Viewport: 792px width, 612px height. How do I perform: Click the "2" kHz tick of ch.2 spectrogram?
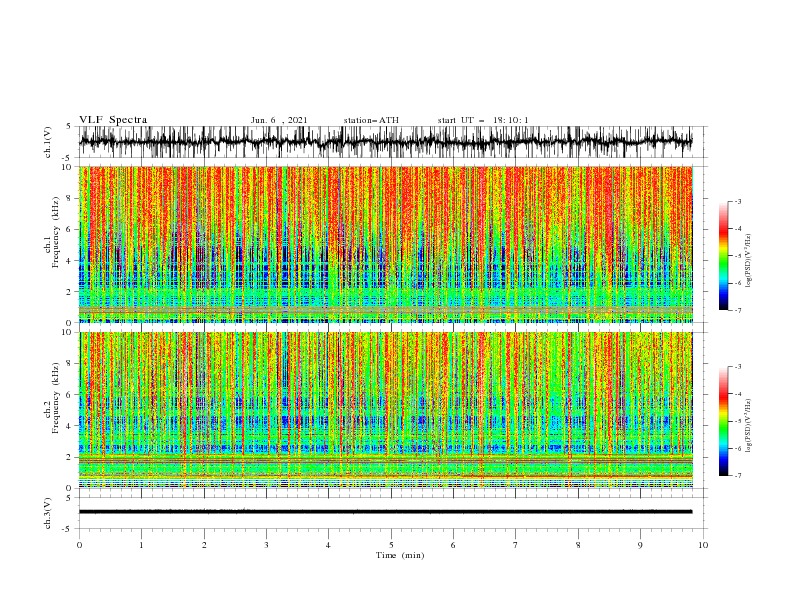69,457
